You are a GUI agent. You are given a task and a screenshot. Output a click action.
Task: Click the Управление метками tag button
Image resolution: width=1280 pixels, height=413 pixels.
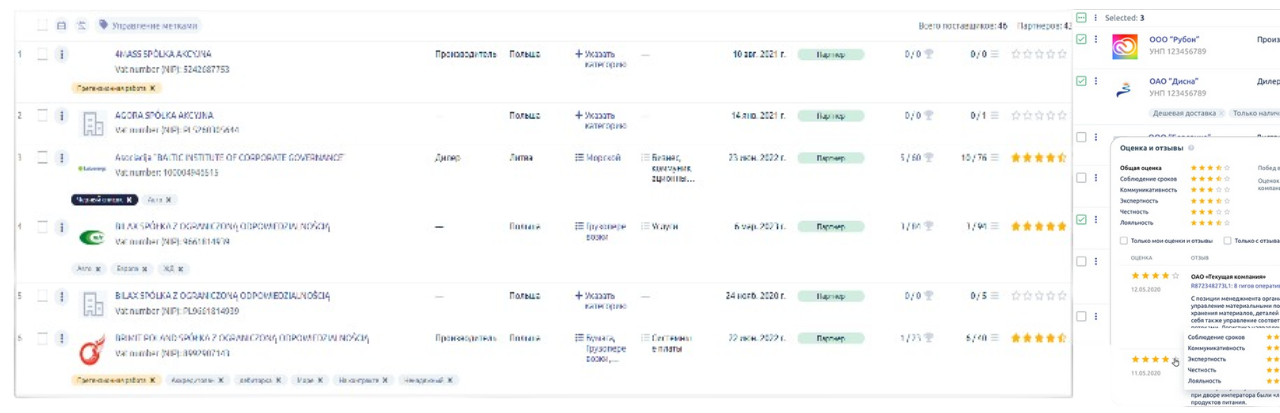148,26
